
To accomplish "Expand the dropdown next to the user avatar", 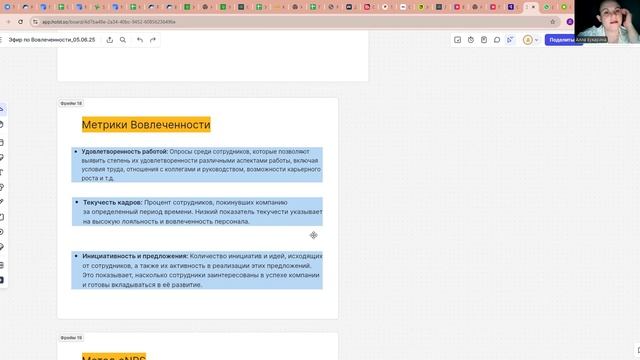I will coord(536,40).
